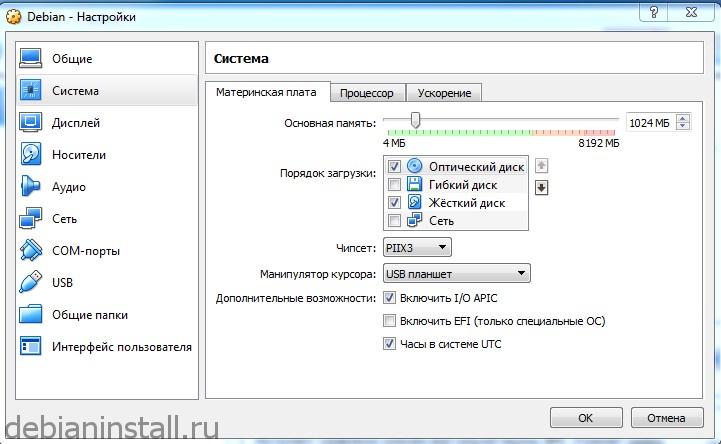Image resolution: width=721 pixels, height=444 pixels.
Task: Switch to Ускорение tab
Action: tap(444, 93)
